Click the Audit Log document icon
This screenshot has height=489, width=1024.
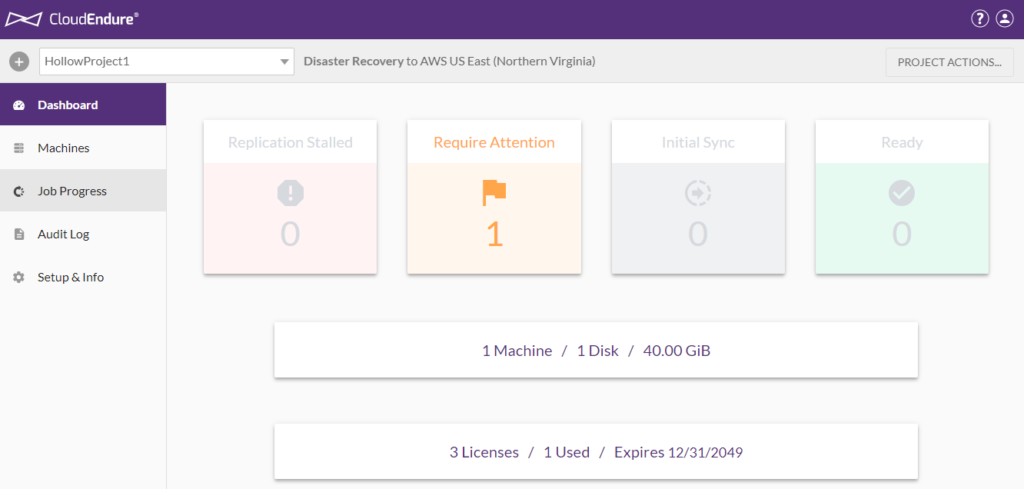[x=18, y=234]
